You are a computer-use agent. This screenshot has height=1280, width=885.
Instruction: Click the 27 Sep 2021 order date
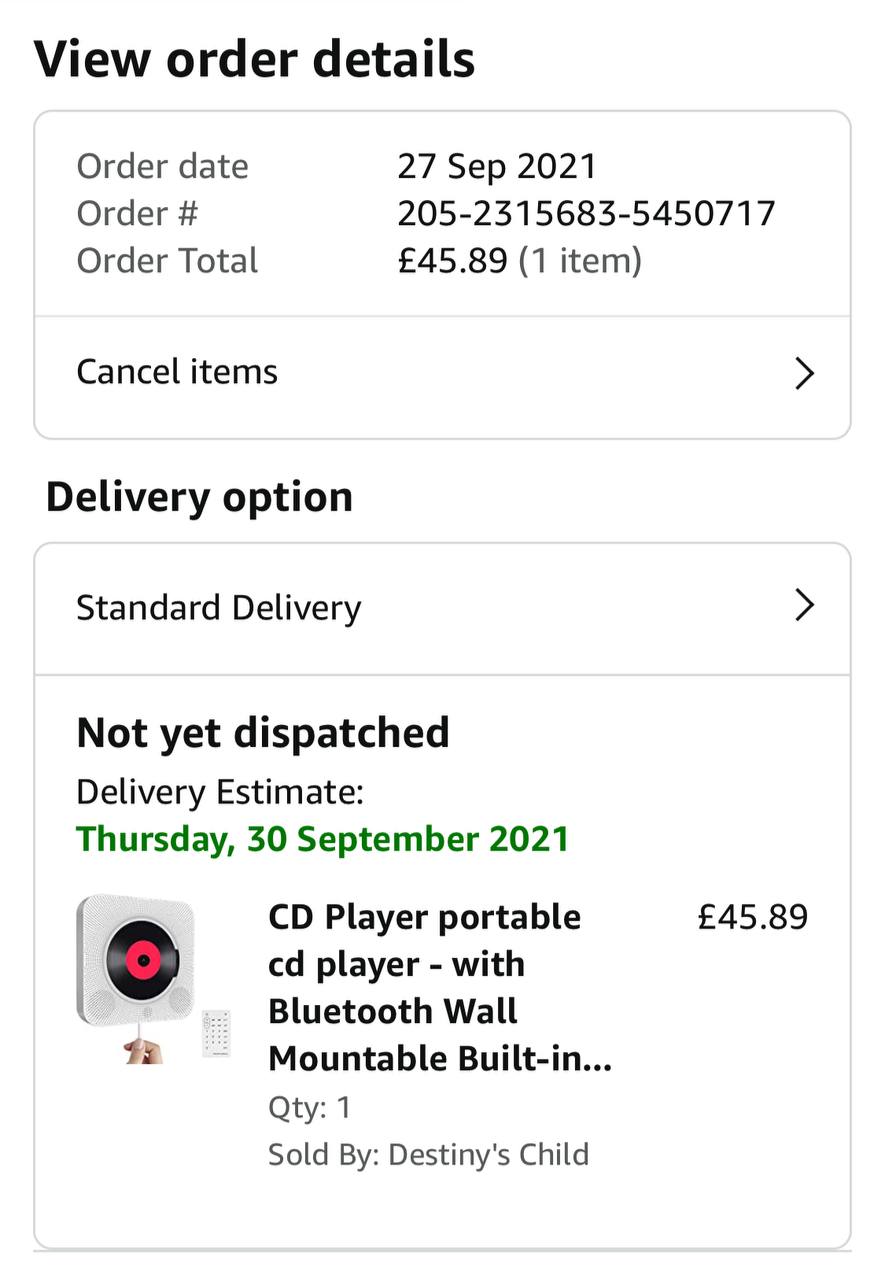[x=497, y=166]
